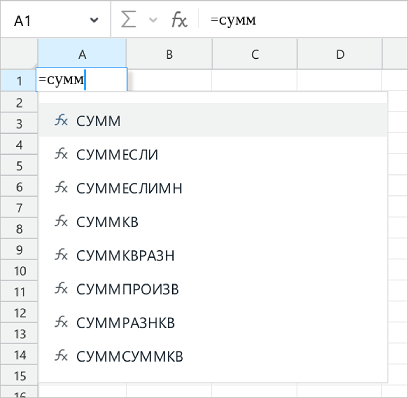The width and height of the screenshot is (408, 398).
Task: Click cell A1 editing =сумм
Action: pyautogui.click(x=82, y=80)
